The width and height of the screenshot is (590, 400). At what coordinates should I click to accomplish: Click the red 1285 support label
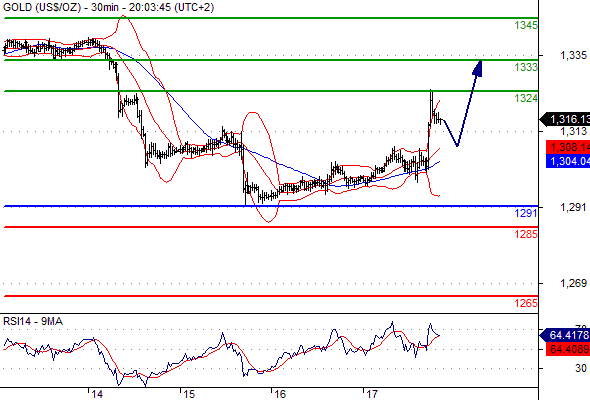526,234
